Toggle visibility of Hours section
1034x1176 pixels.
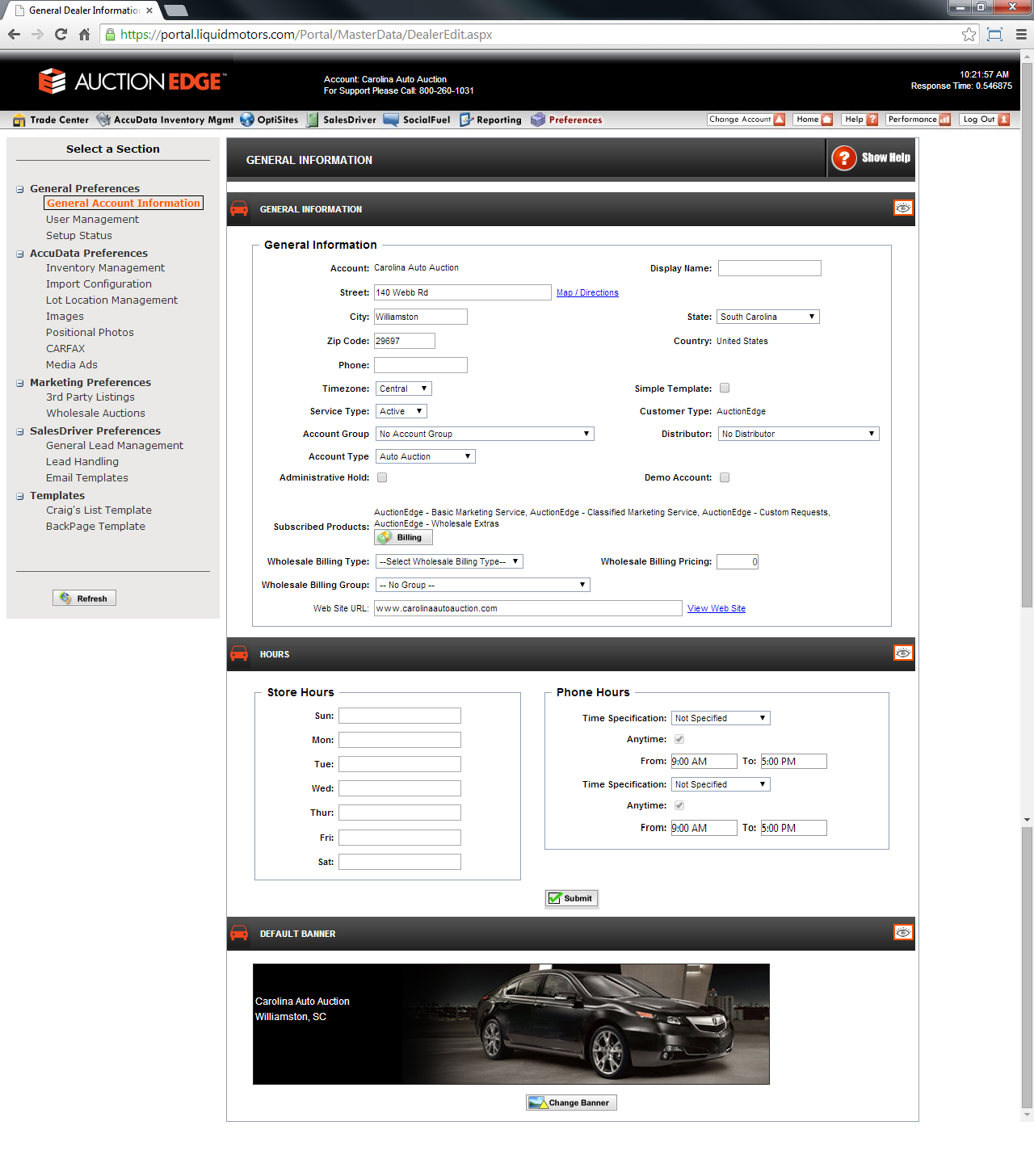(x=903, y=653)
